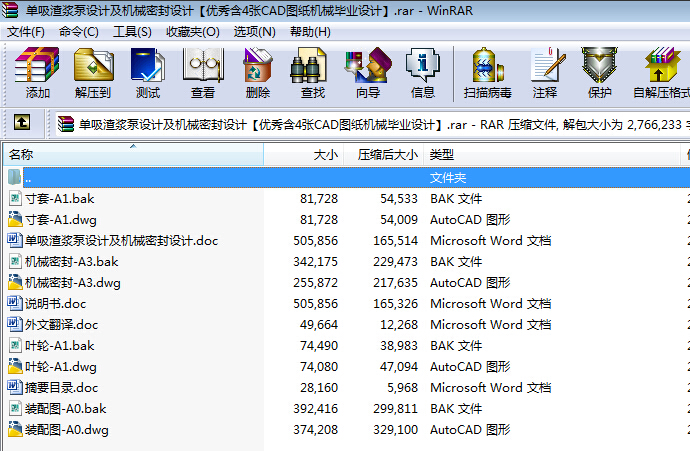Click file icon of 装配图-A0.bak
Viewport: 690px width, 451px height.
pyautogui.click(x=15, y=408)
